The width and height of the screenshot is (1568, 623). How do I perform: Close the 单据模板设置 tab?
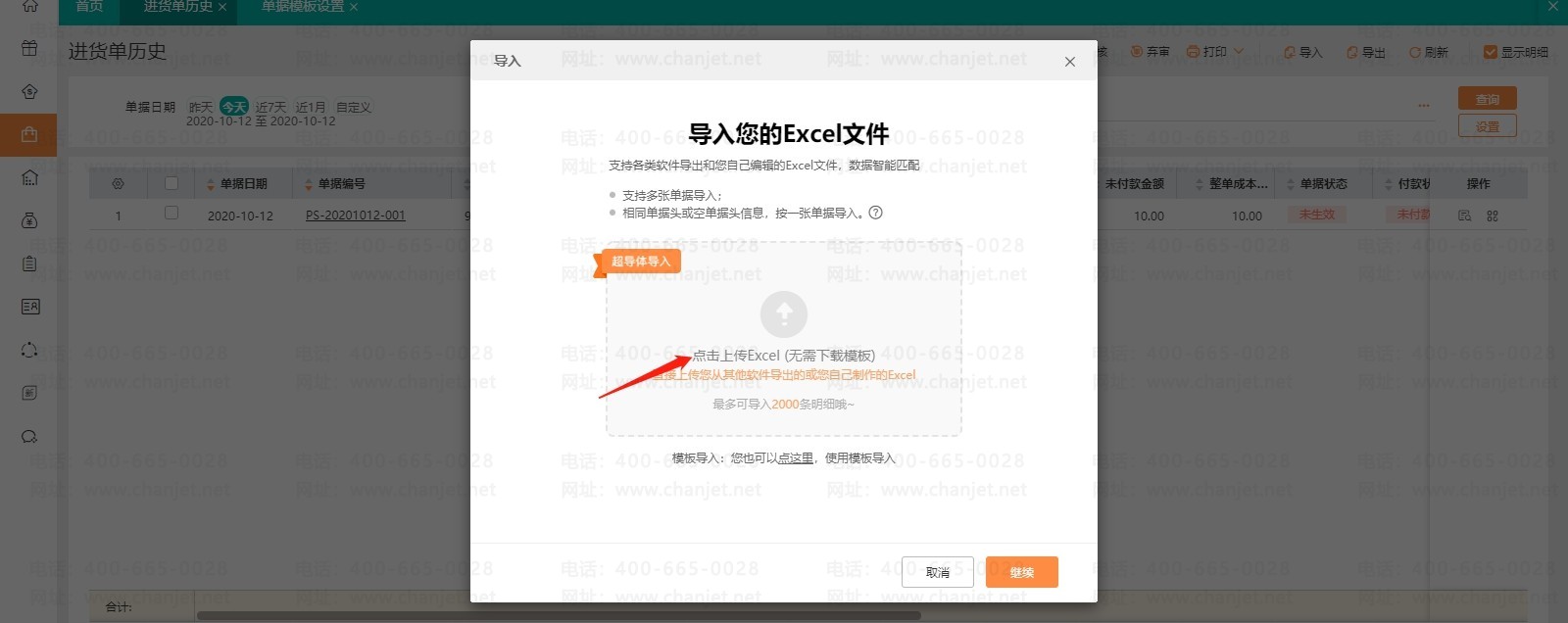(x=354, y=8)
